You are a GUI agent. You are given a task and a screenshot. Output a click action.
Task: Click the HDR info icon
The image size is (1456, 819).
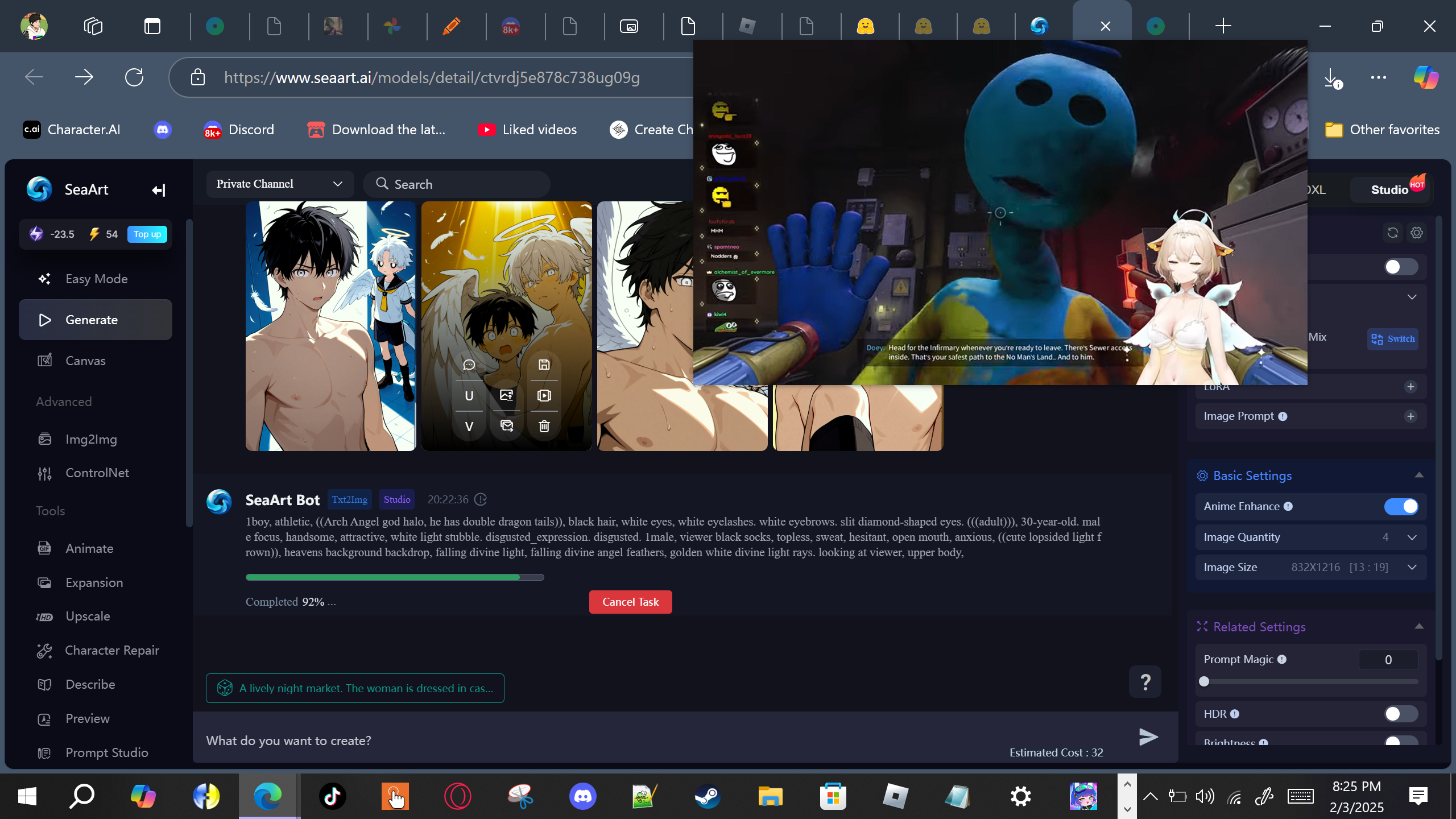(1235, 714)
